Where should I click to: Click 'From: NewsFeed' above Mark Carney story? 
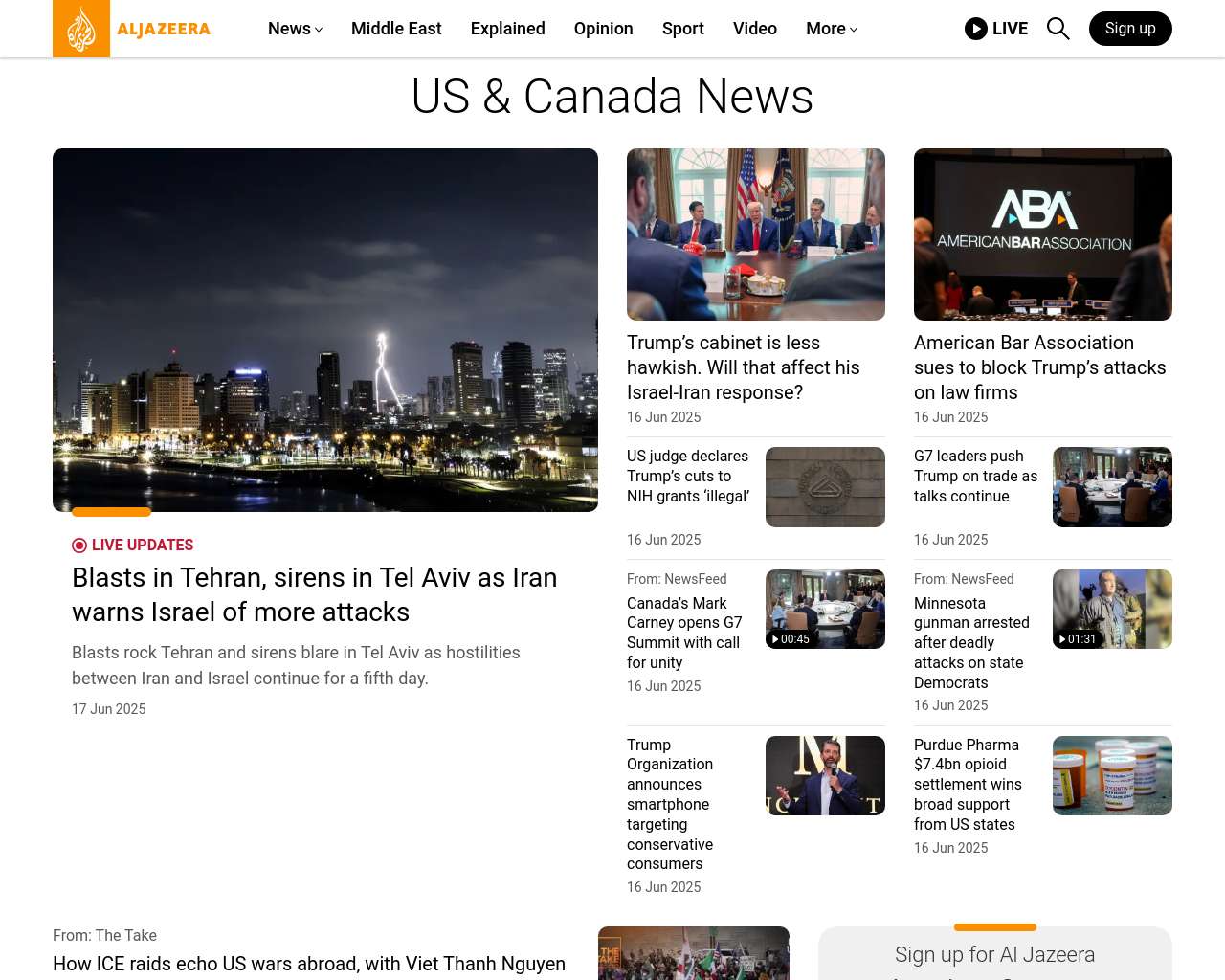(677, 579)
